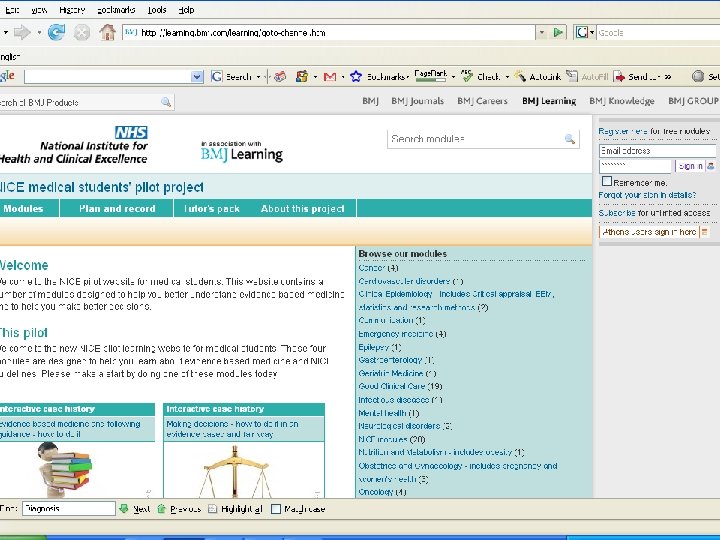Go to the browser Home page icon

(x=107, y=33)
